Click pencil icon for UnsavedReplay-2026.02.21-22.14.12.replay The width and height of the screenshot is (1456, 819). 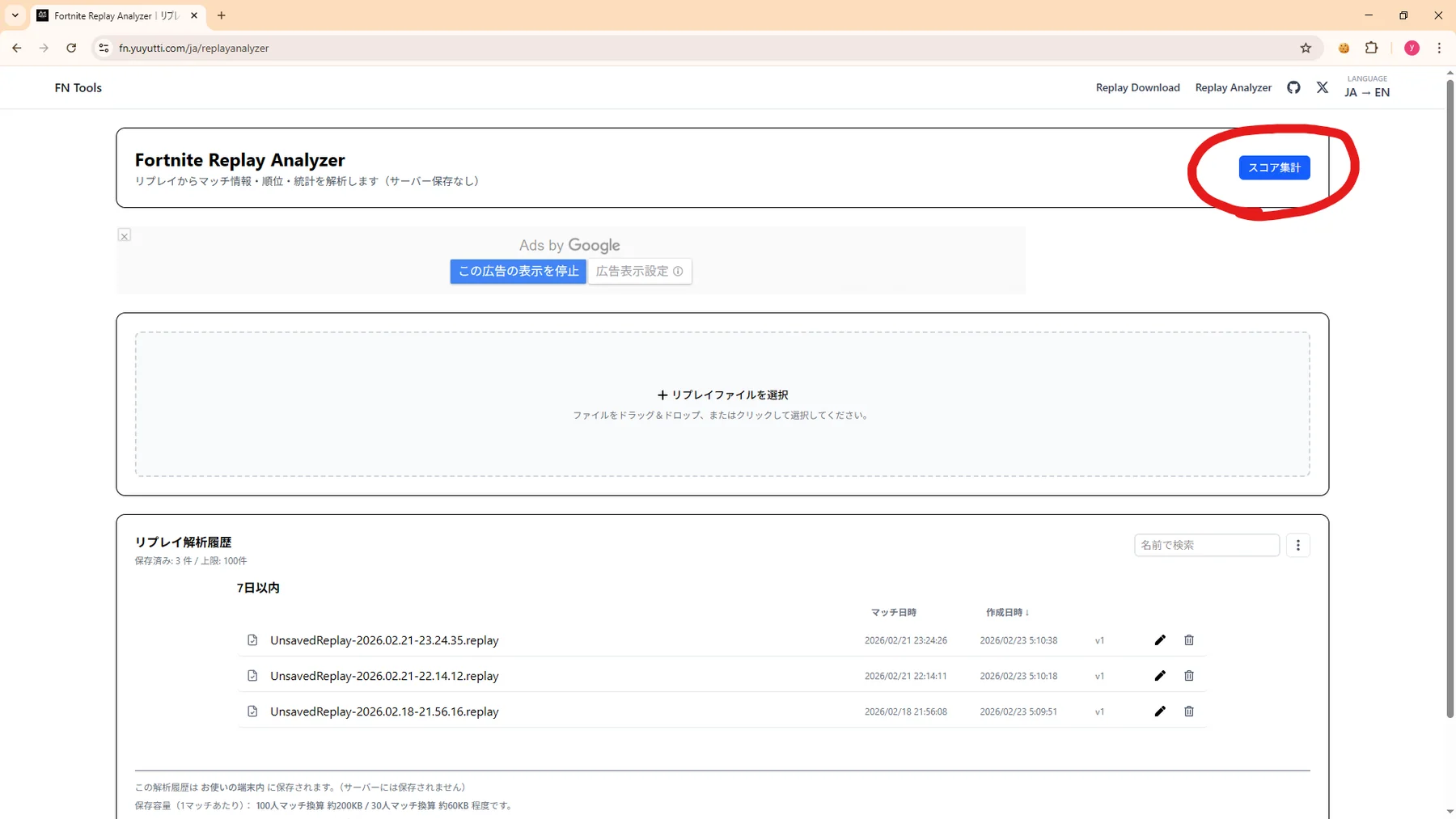point(1160,676)
